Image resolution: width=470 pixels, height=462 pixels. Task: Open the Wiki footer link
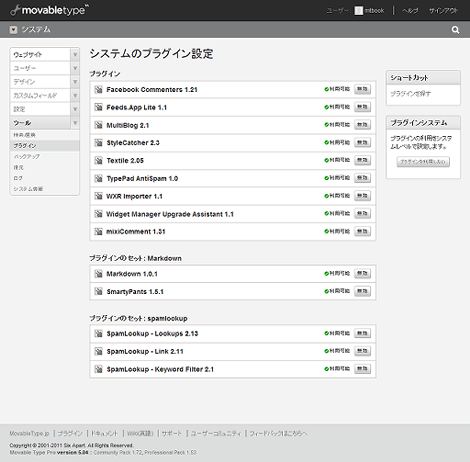[140, 433]
